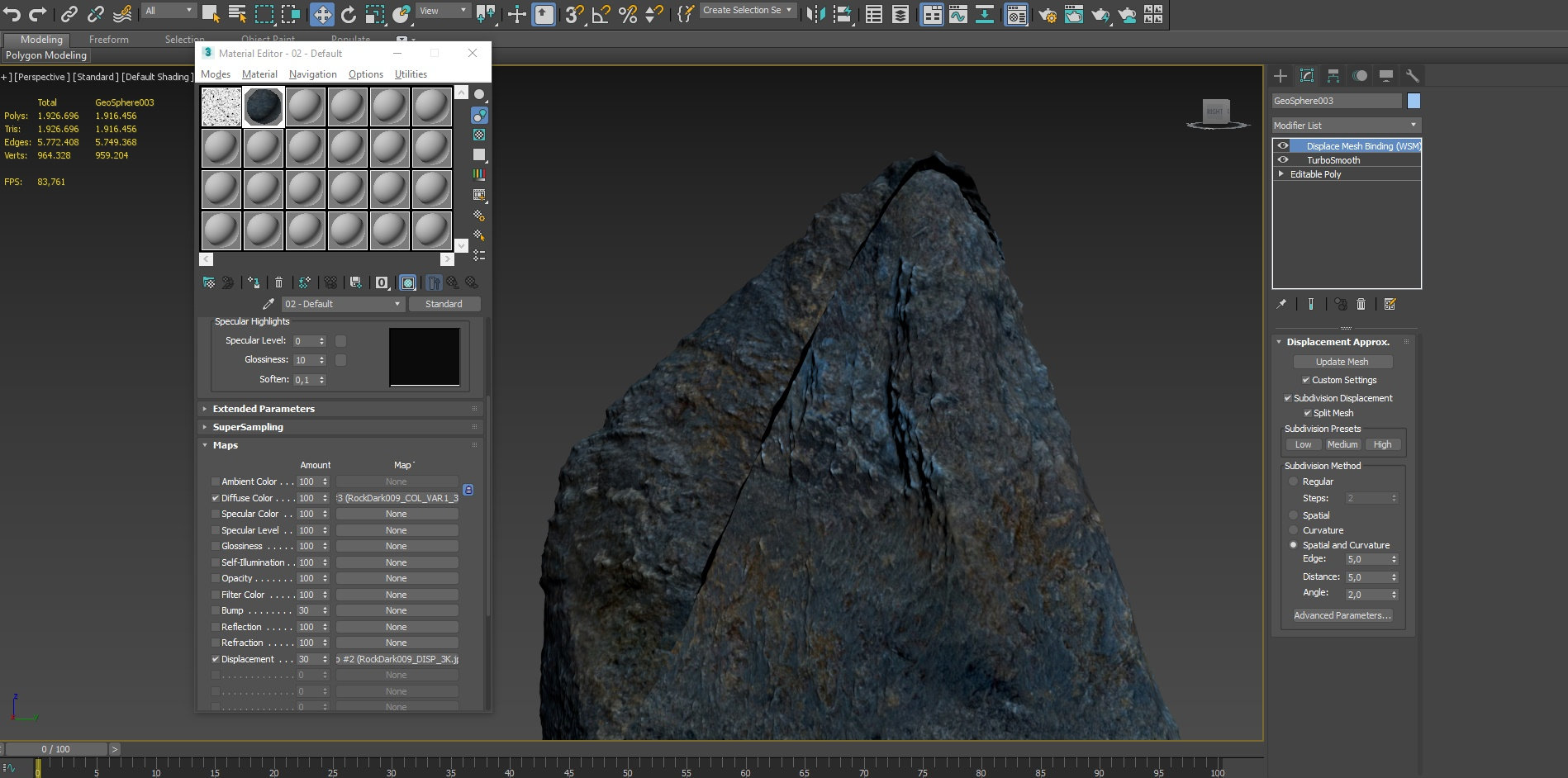The height and width of the screenshot is (778, 1568).
Task: Open Scene Explorer from main toolbar
Action: 874,13
